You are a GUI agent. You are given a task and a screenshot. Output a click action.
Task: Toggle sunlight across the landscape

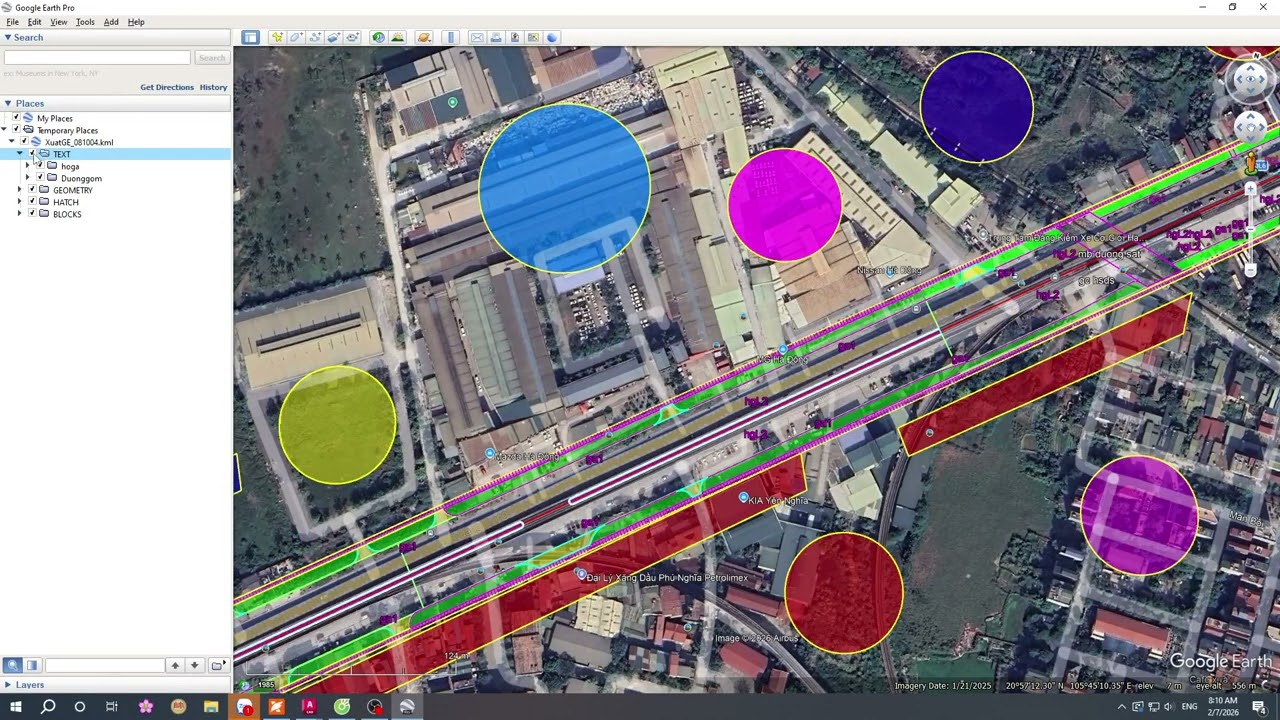pos(397,37)
